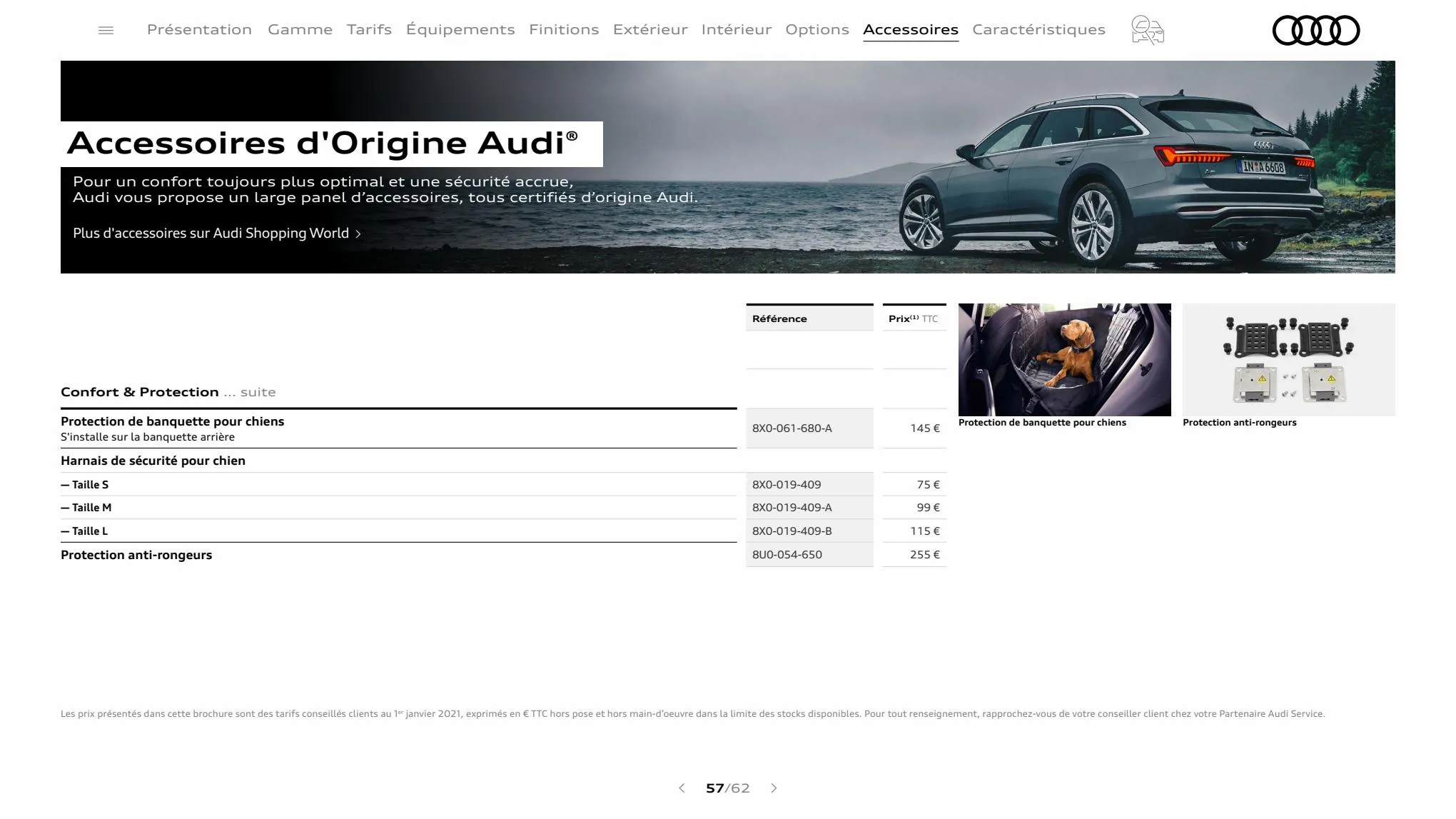
Task: Click the Taille S row label
Action: tap(85, 485)
